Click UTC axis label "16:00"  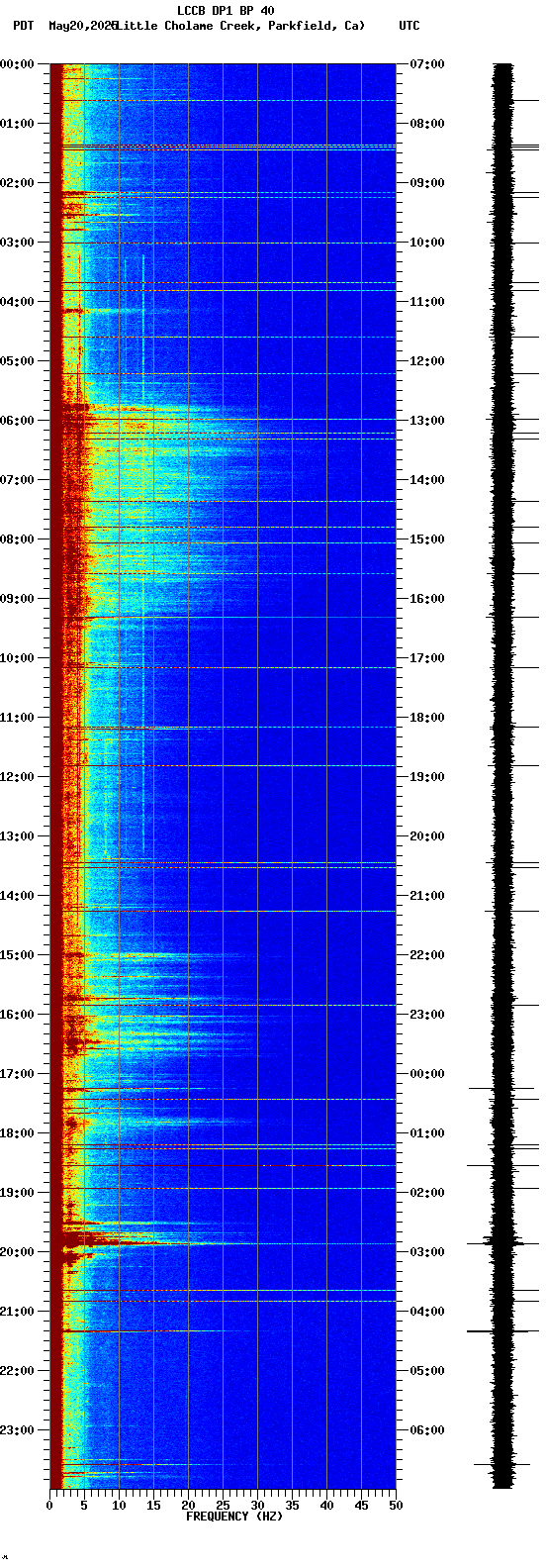pos(427,599)
